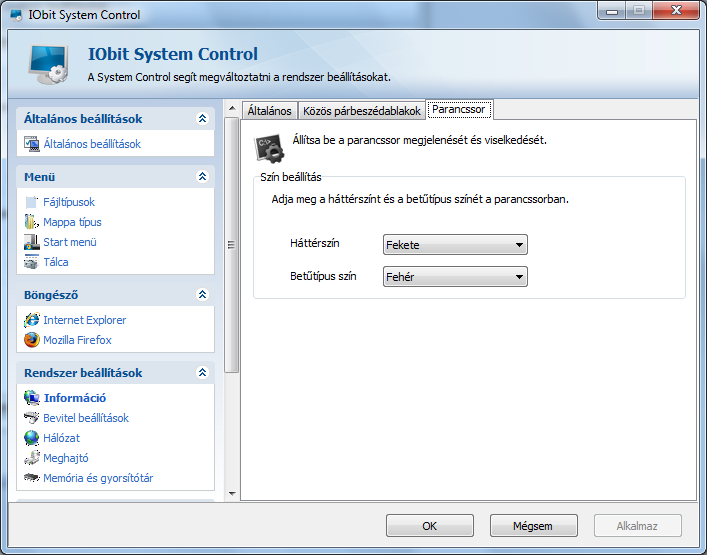Click the sidebar scroll up arrow
The width and height of the screenshot is (707, 555).
tap(232, 108)
